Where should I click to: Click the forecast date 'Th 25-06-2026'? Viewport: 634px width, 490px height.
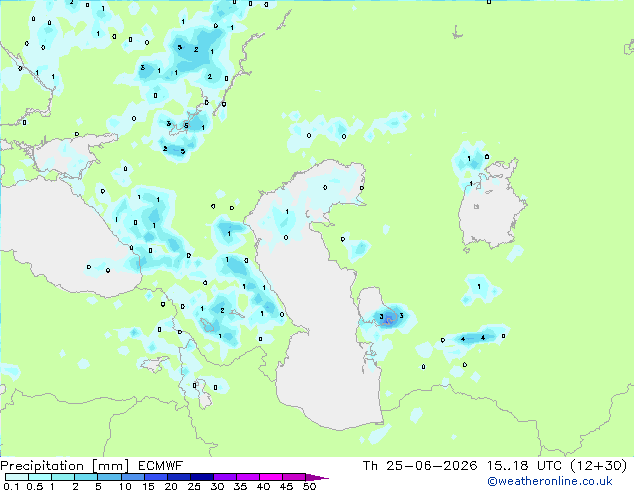coord(420,466)
